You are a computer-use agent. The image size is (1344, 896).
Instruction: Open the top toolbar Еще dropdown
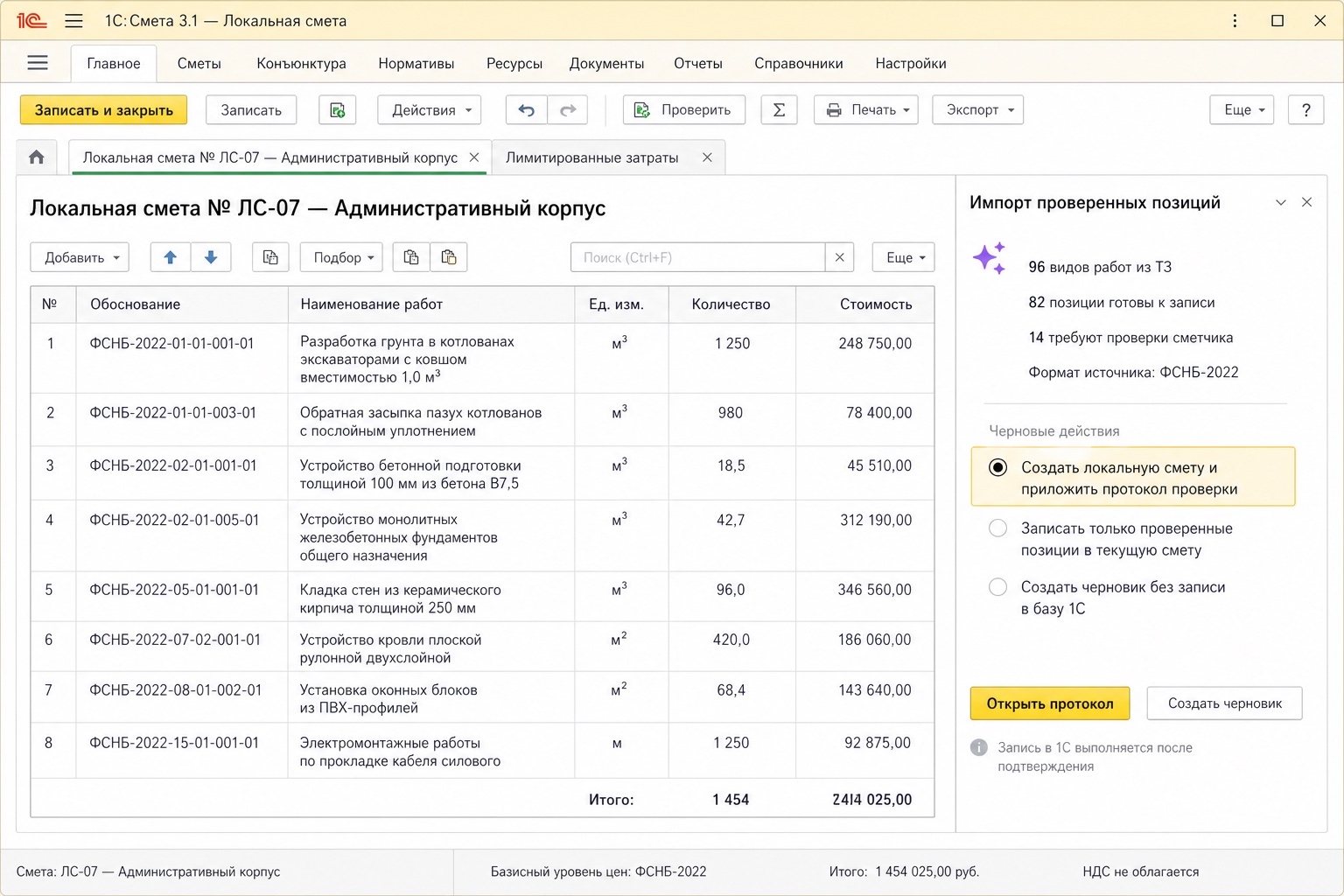click(x=1242, y=109)
